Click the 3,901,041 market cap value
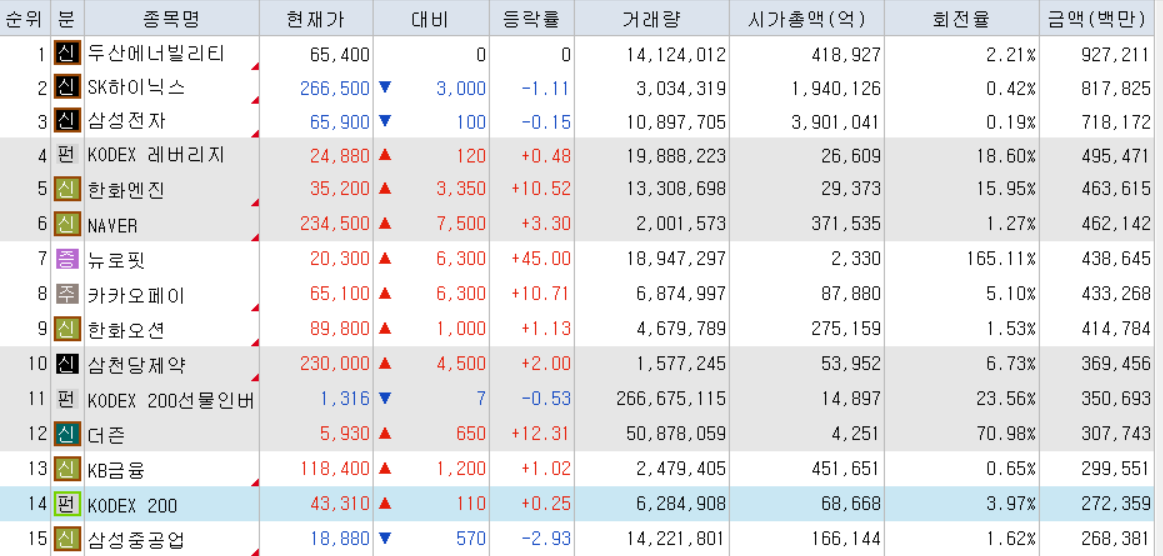This screenshot has width=1163, height=556. (836, 122)
